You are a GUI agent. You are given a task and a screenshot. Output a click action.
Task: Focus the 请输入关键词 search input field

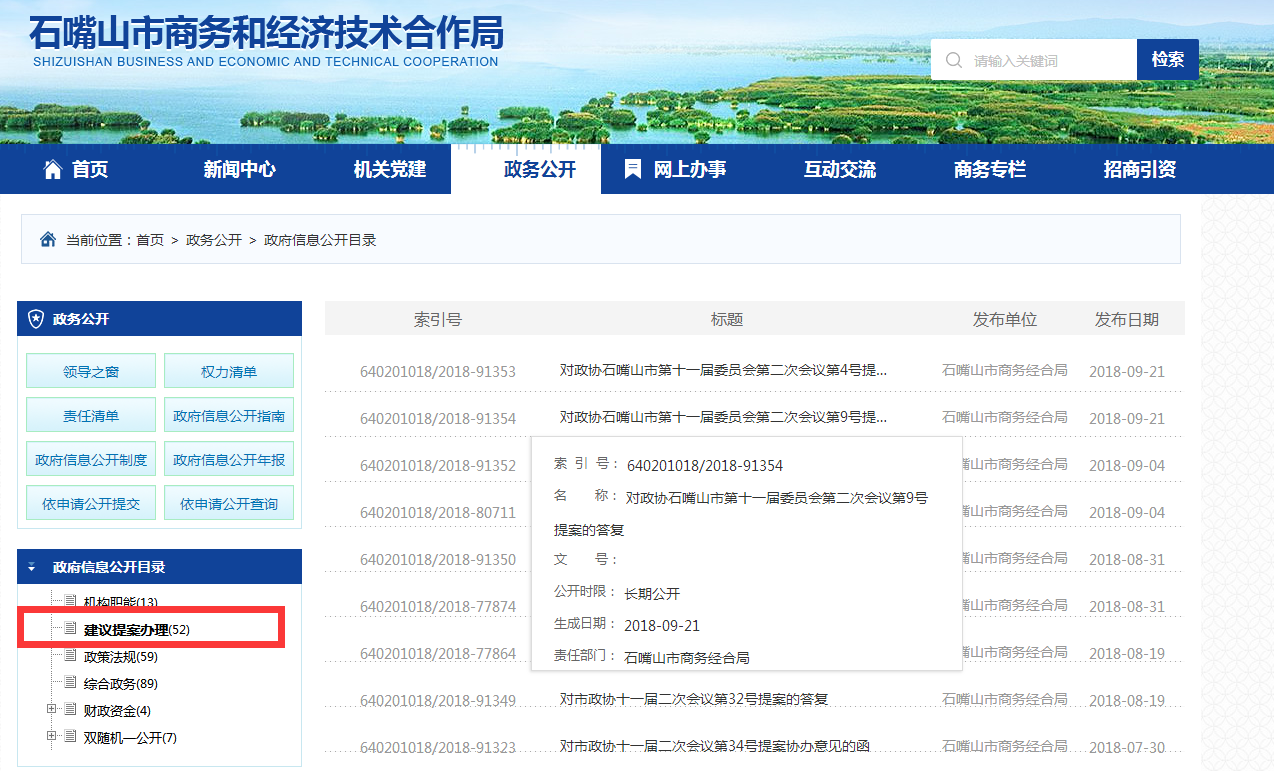[1050, 60]
